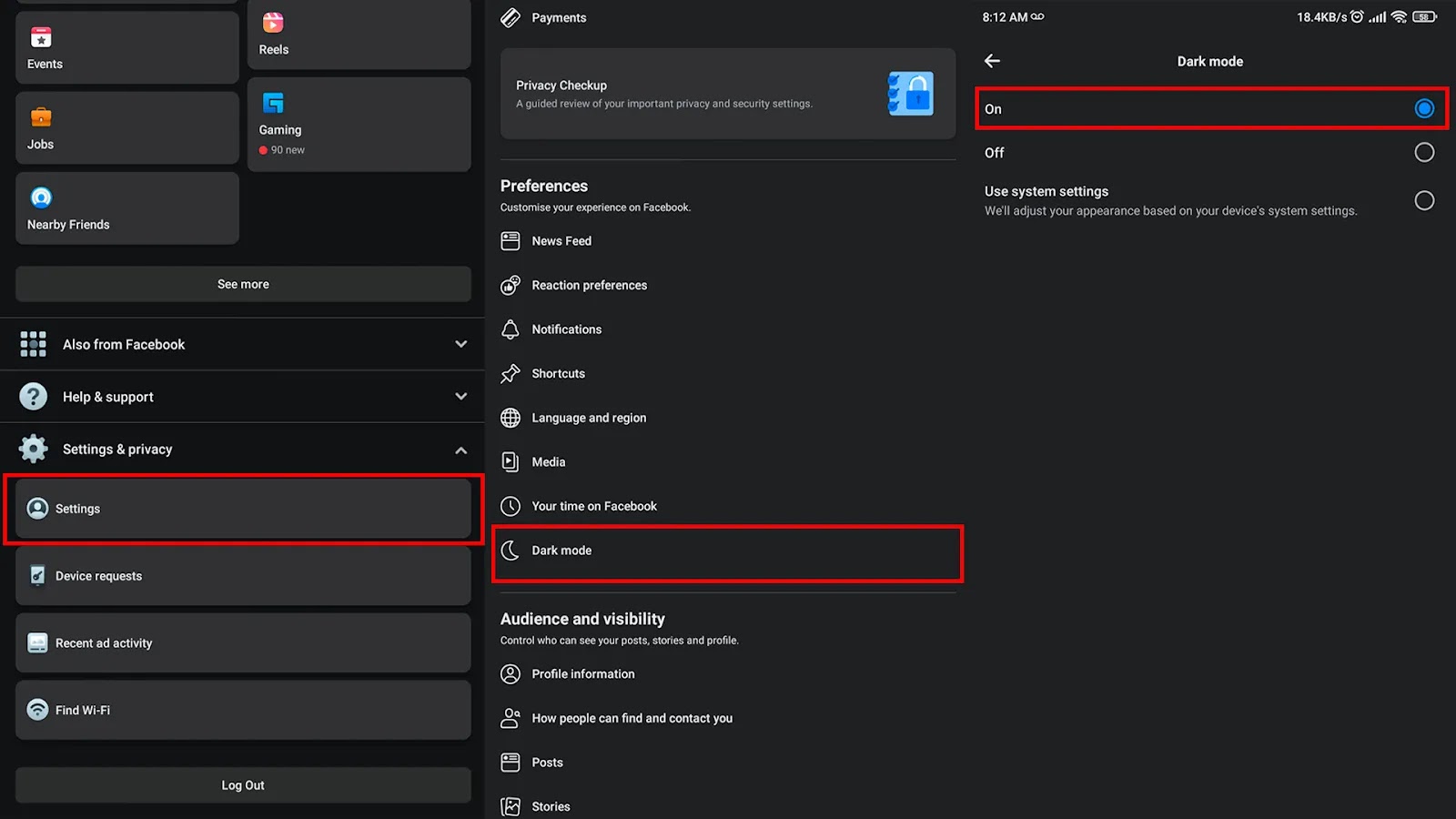Open the Payments label

tap(559, 17)
